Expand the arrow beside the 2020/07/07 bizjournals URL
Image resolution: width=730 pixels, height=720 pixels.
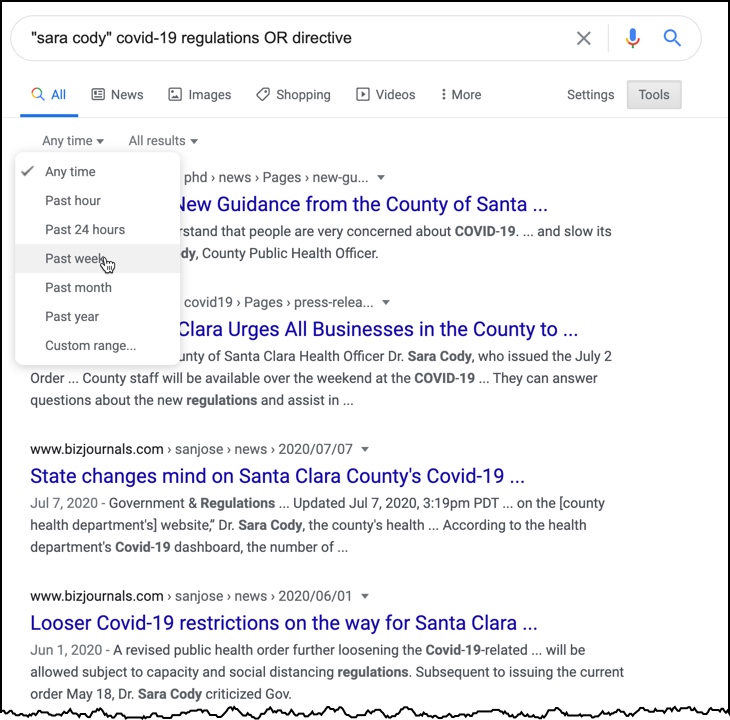[x=365, y=449]
